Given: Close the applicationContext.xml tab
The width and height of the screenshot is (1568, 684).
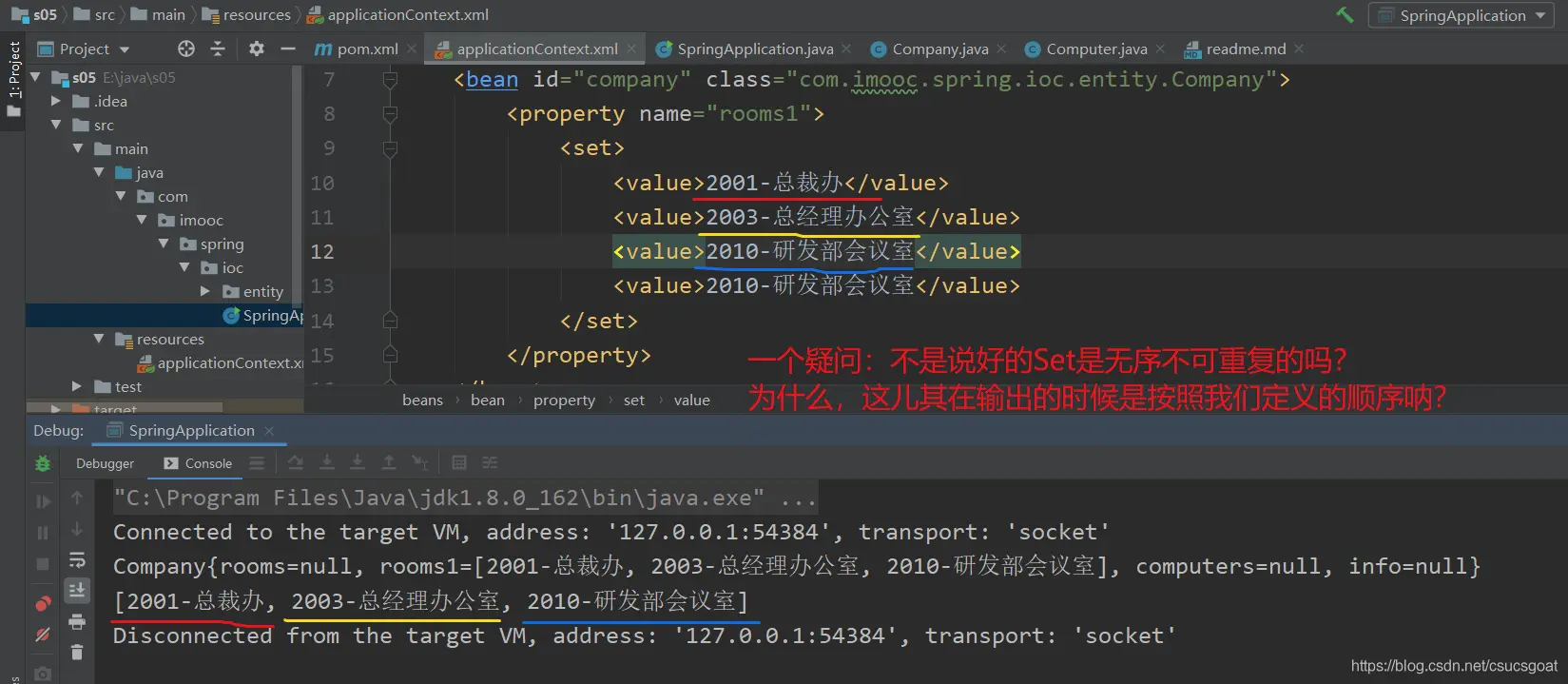Looking at the screenshot, I should pyautogui.click(x=631, y=49).
